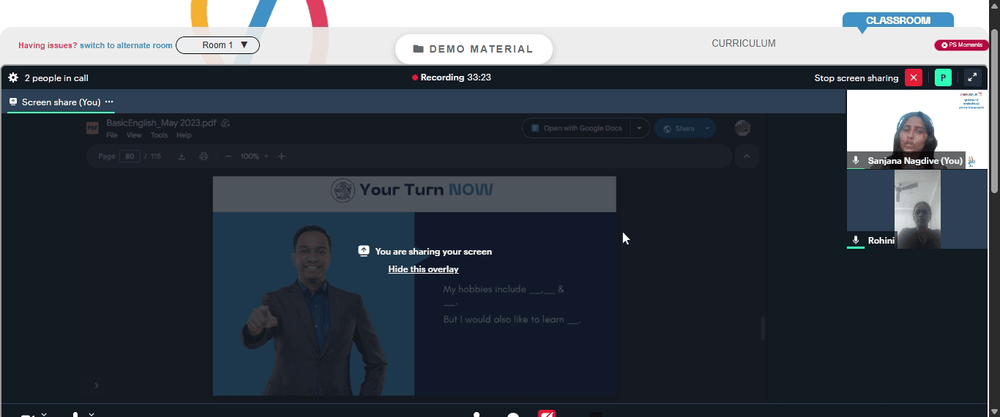Click switch to alternate room link

(126, 45)
